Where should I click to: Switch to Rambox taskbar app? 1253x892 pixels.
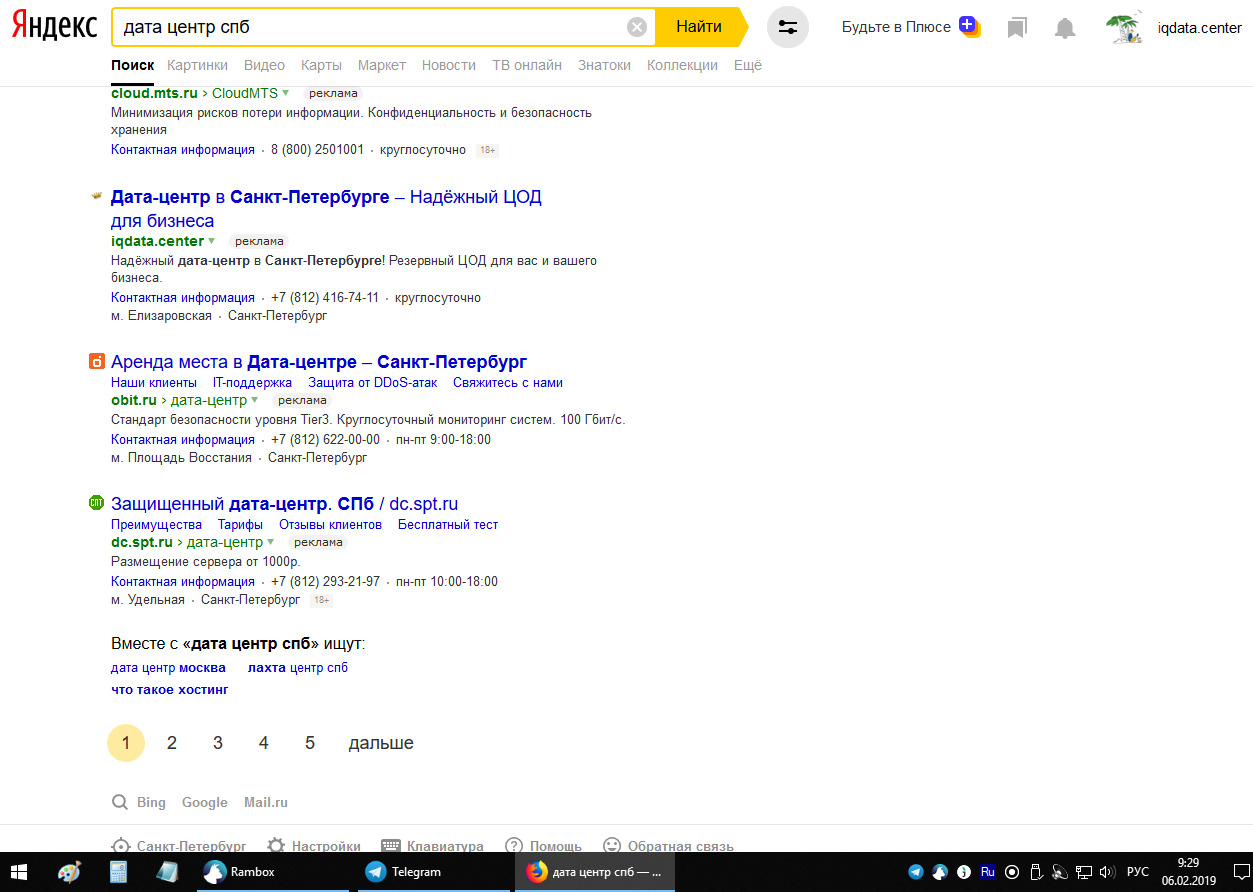point(273,872)
